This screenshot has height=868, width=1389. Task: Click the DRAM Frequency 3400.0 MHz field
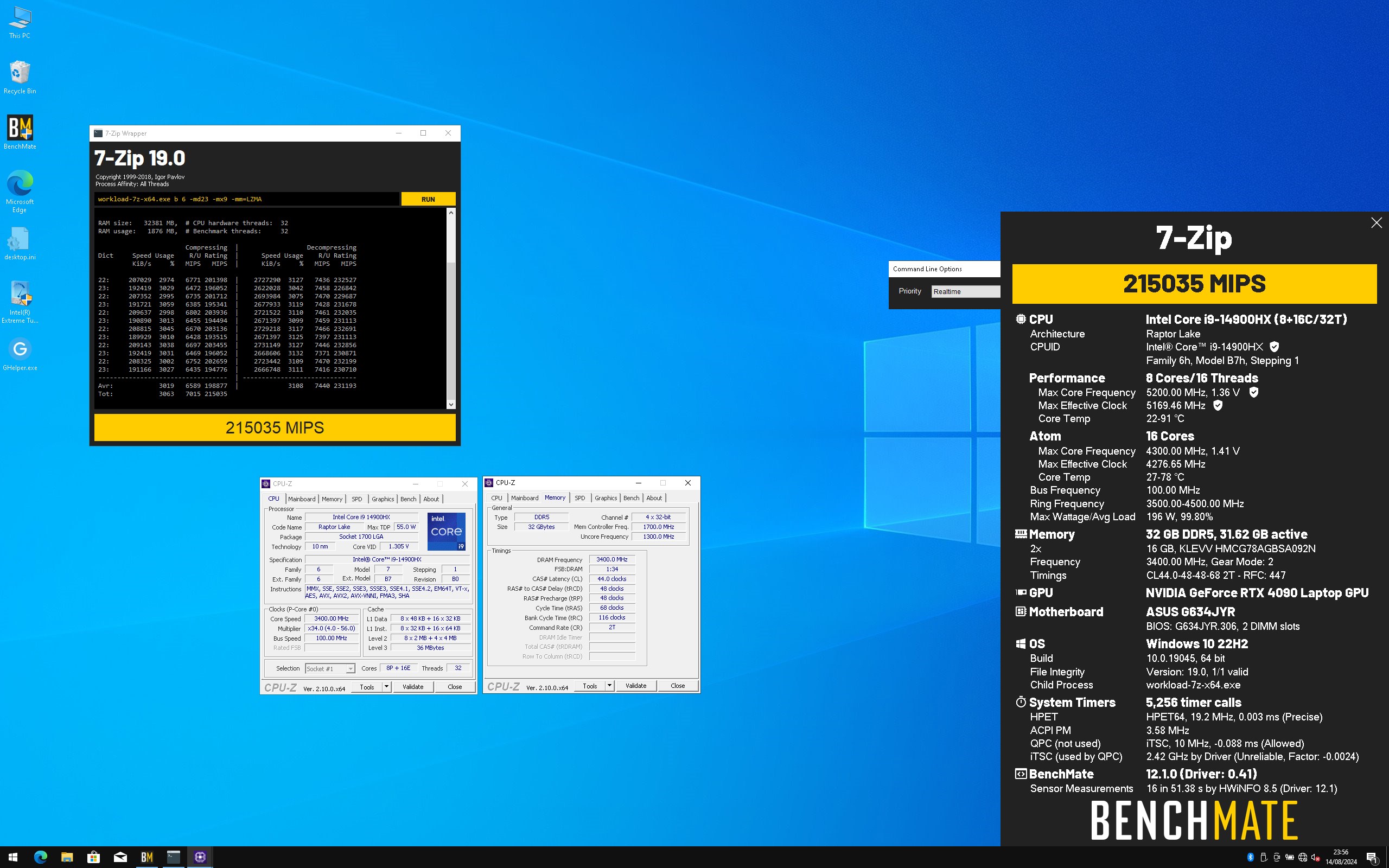click(612, 559)
